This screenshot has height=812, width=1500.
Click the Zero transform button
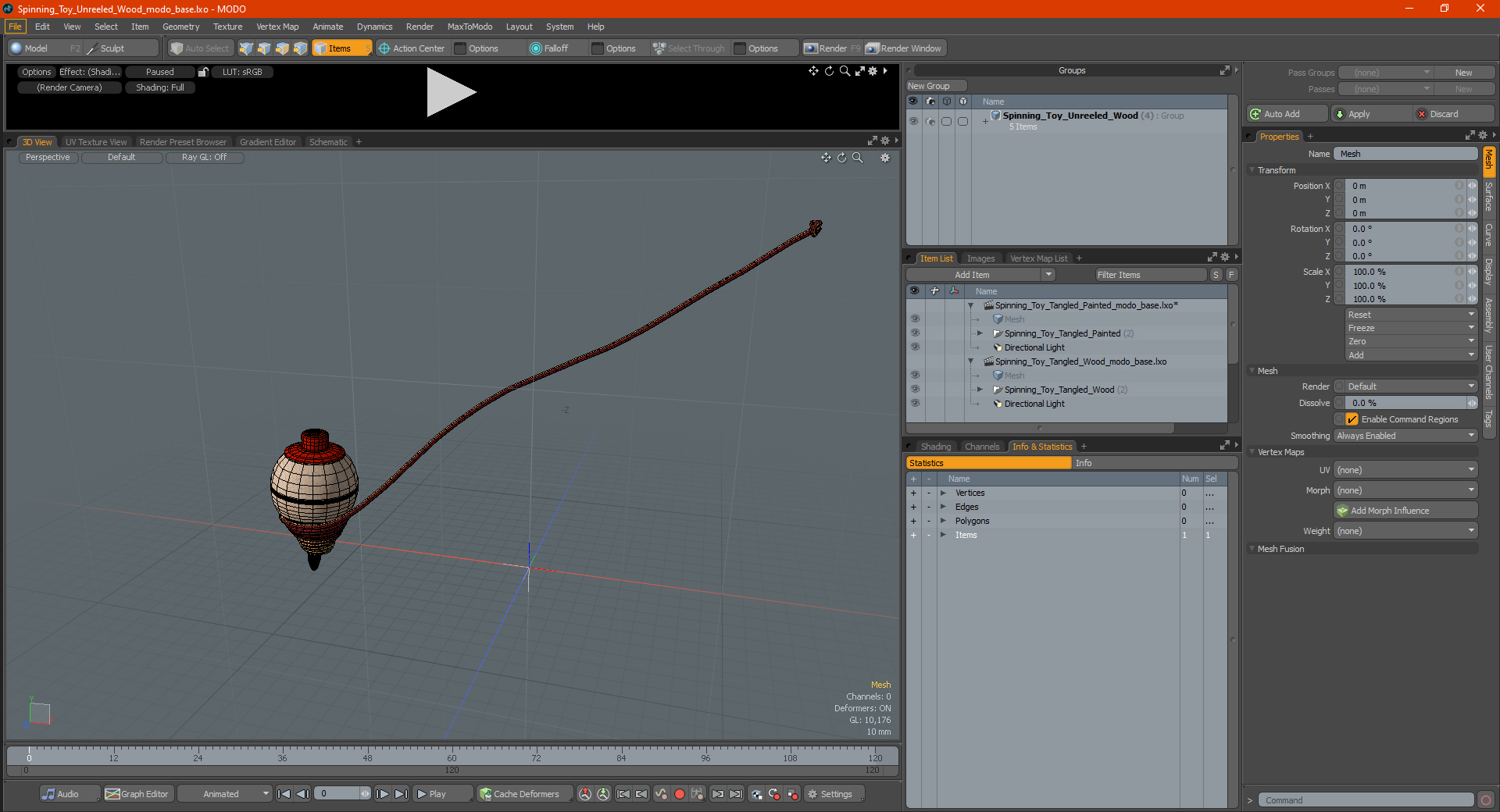point(1410,341)
